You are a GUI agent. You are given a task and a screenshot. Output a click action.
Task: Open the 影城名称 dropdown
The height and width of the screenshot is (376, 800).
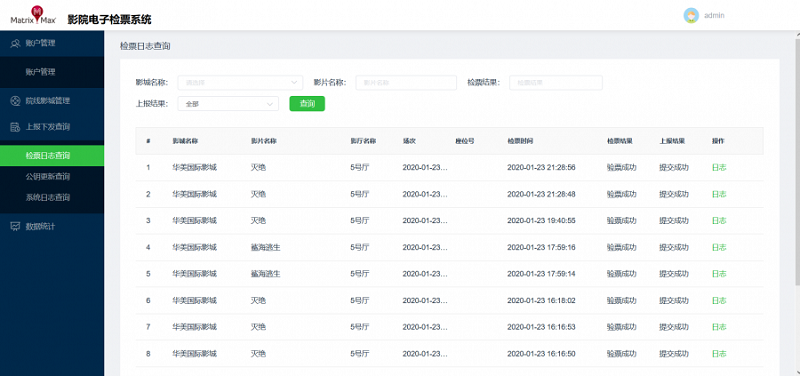click(240, 83)
